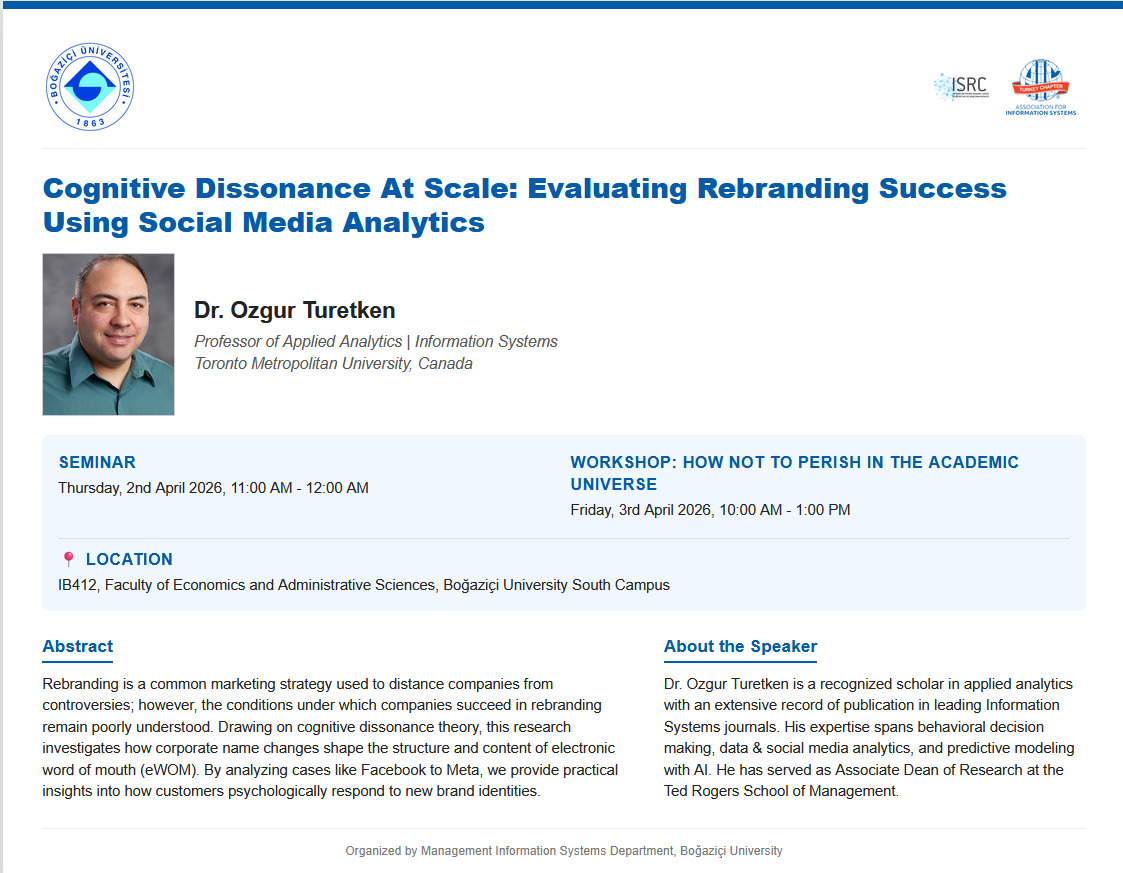Select the Professor of Applied Analytics line

pos(375,342)
